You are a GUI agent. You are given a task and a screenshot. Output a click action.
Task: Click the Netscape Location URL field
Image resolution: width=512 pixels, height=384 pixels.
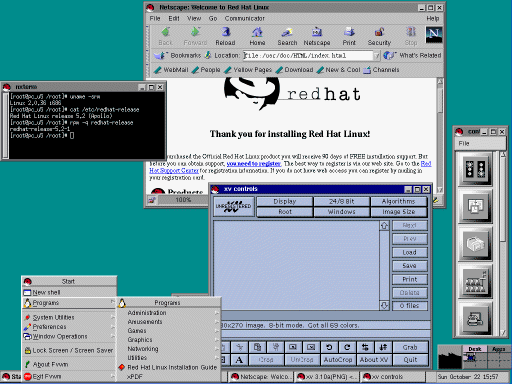click(308, 56)
